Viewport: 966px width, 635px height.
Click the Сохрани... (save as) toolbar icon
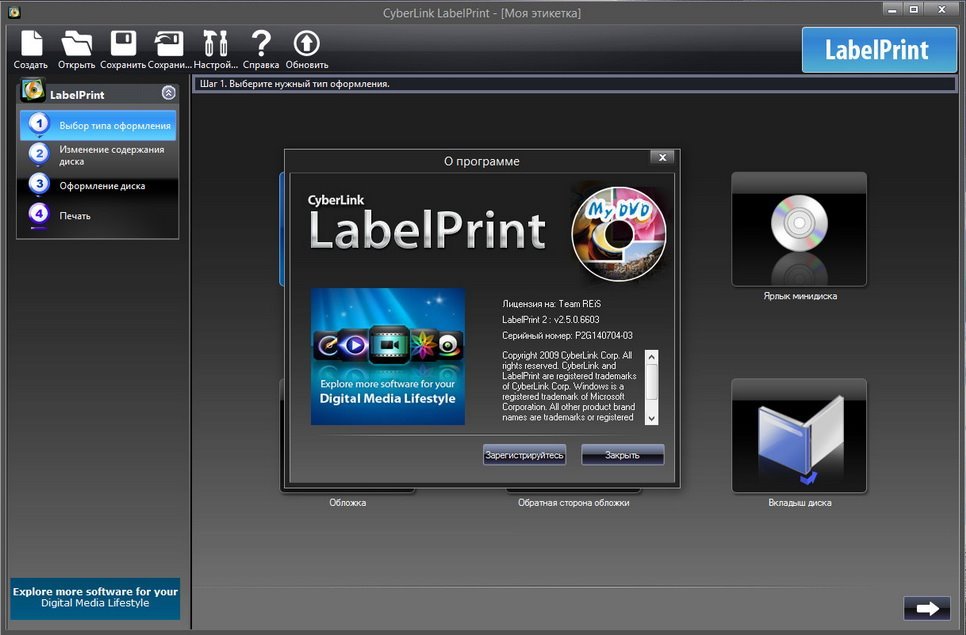point(169,44)
